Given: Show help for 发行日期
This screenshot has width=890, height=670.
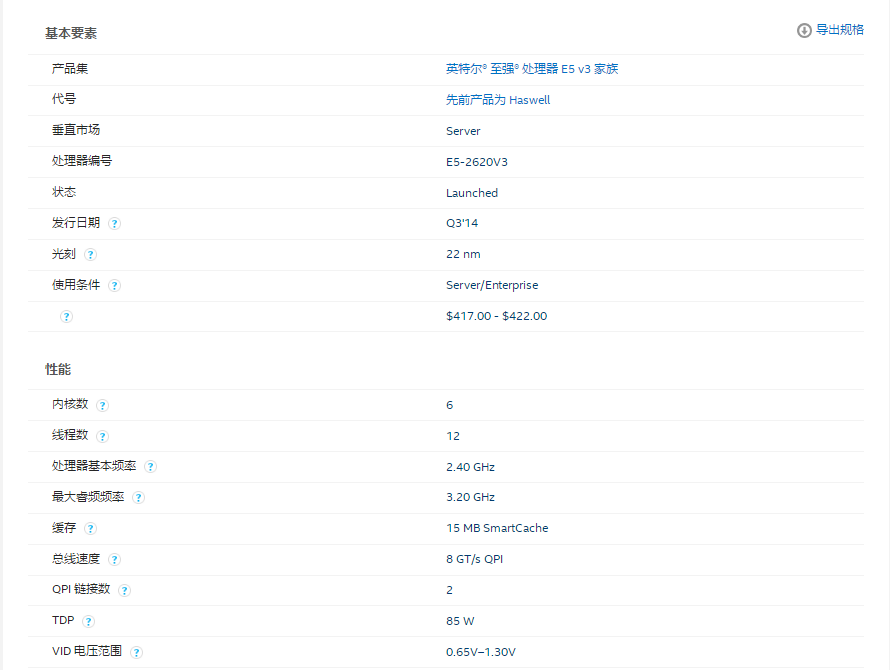Looking at the screenshot, I should 115,224.
